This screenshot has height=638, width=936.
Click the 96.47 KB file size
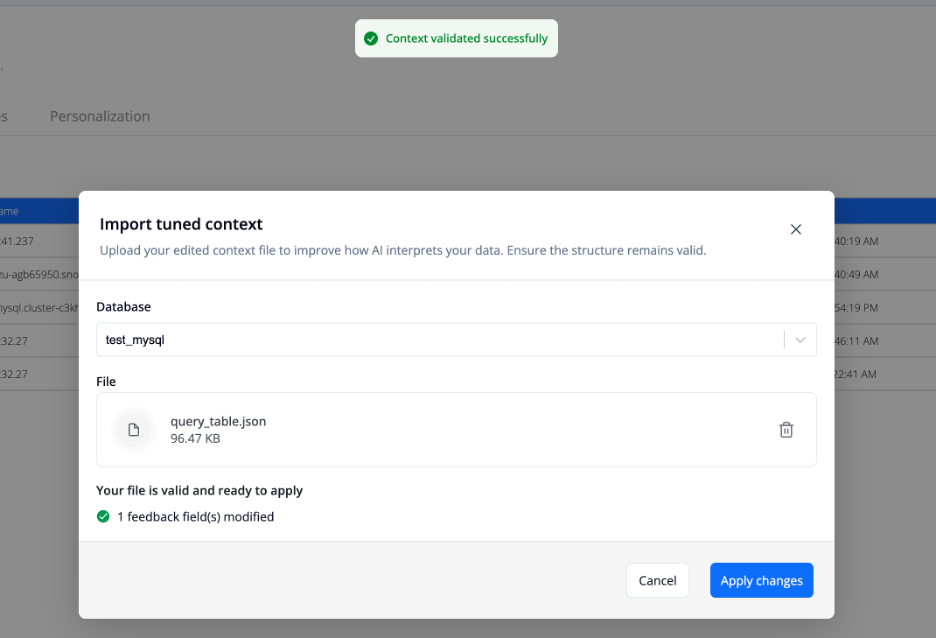point(195,439)
